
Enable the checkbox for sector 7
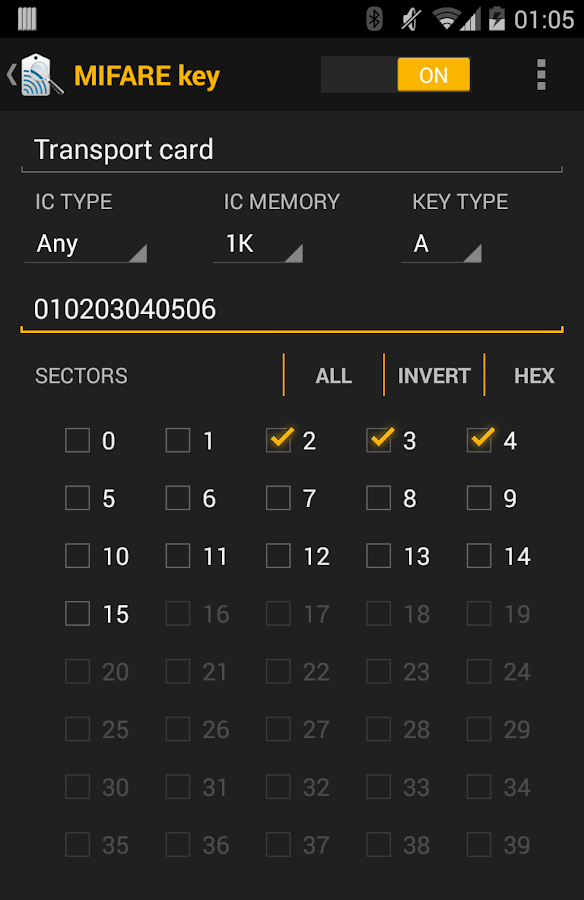[278, 497]
